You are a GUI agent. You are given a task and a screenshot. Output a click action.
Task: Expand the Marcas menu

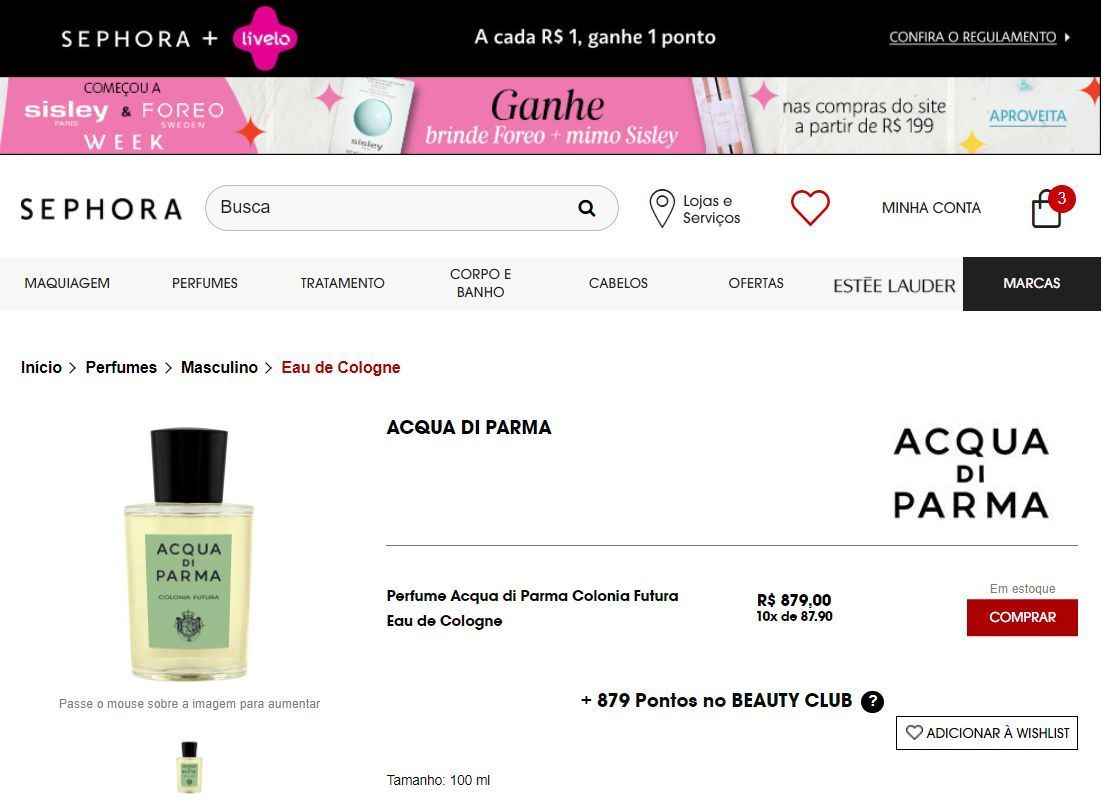pyautogui.click(x=1031, y=283)
